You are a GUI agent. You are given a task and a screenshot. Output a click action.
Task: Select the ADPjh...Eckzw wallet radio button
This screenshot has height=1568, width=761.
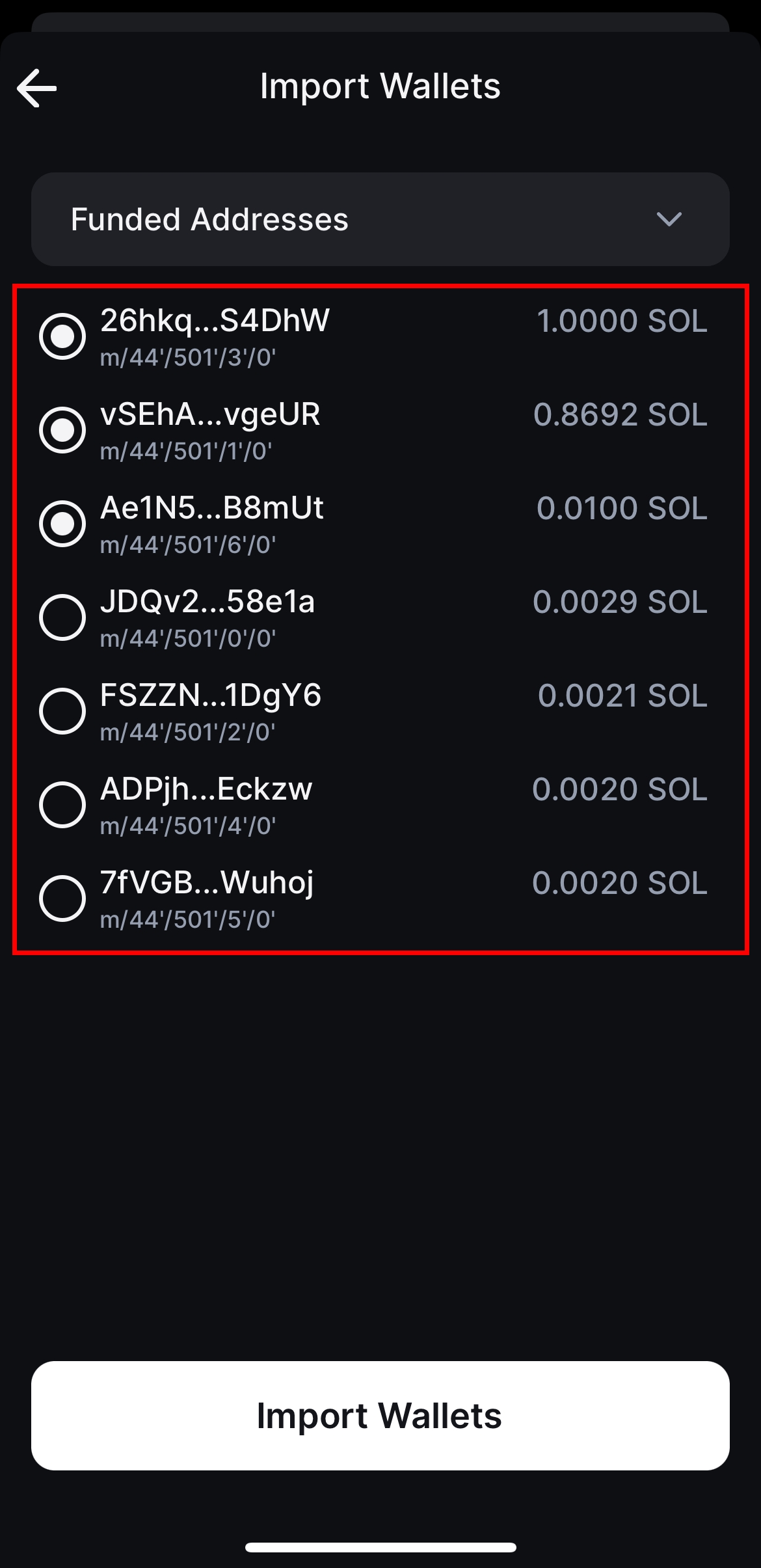tap(62, 805)
